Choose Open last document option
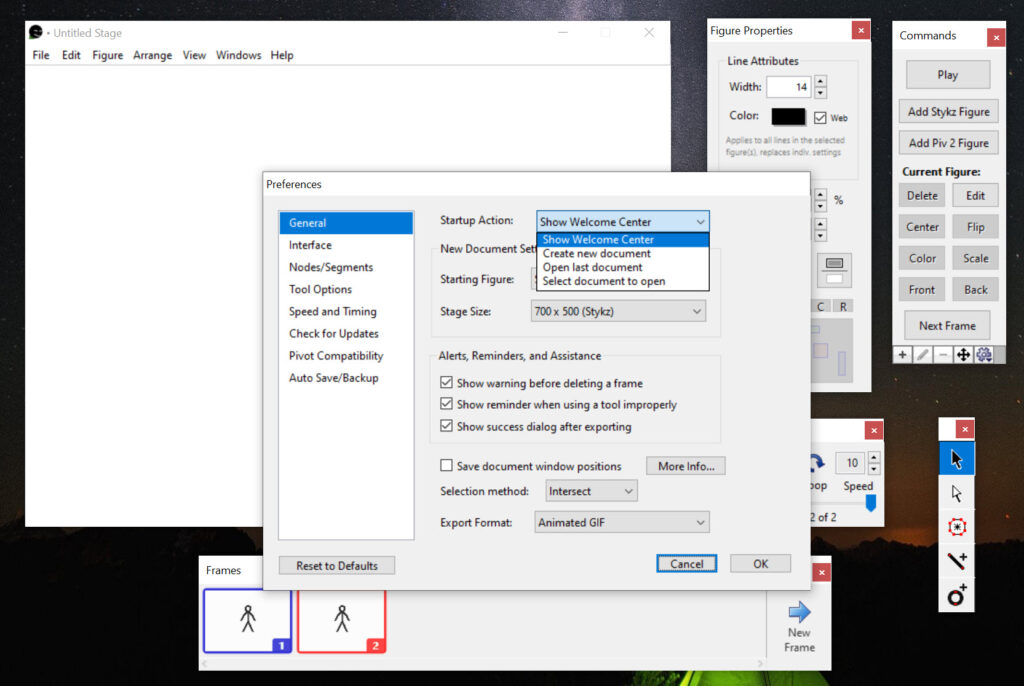Screen dimensions: 1024x686 [x=622, y=267]
